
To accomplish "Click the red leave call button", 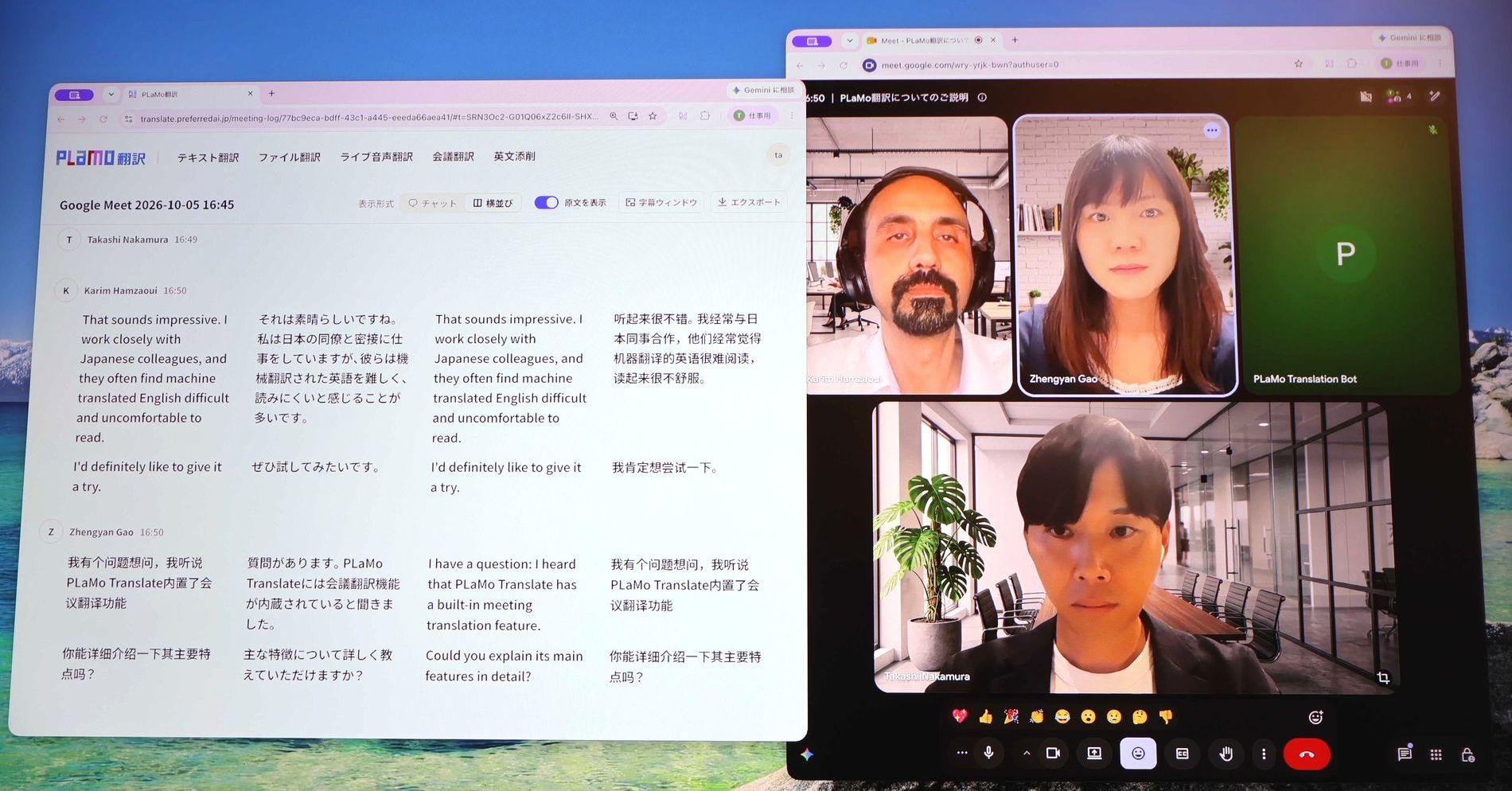I will point(1307,754).
